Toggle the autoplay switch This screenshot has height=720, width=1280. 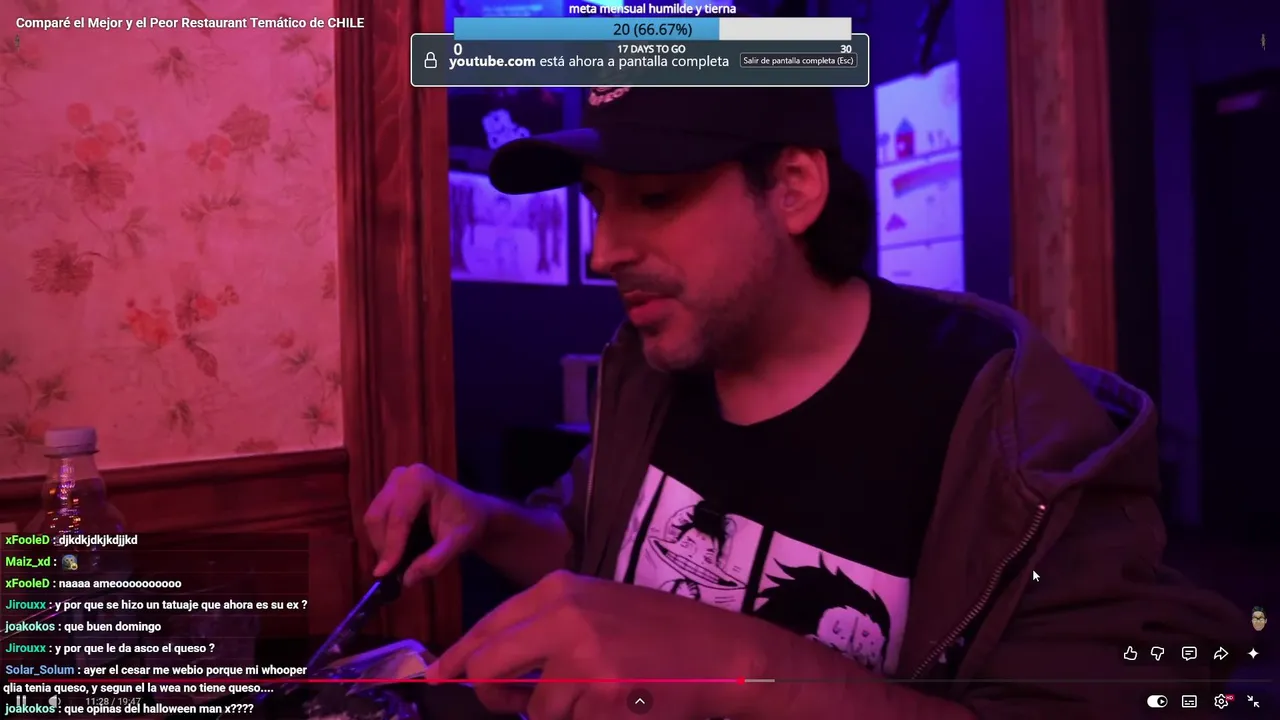[x=1157, y=701]
